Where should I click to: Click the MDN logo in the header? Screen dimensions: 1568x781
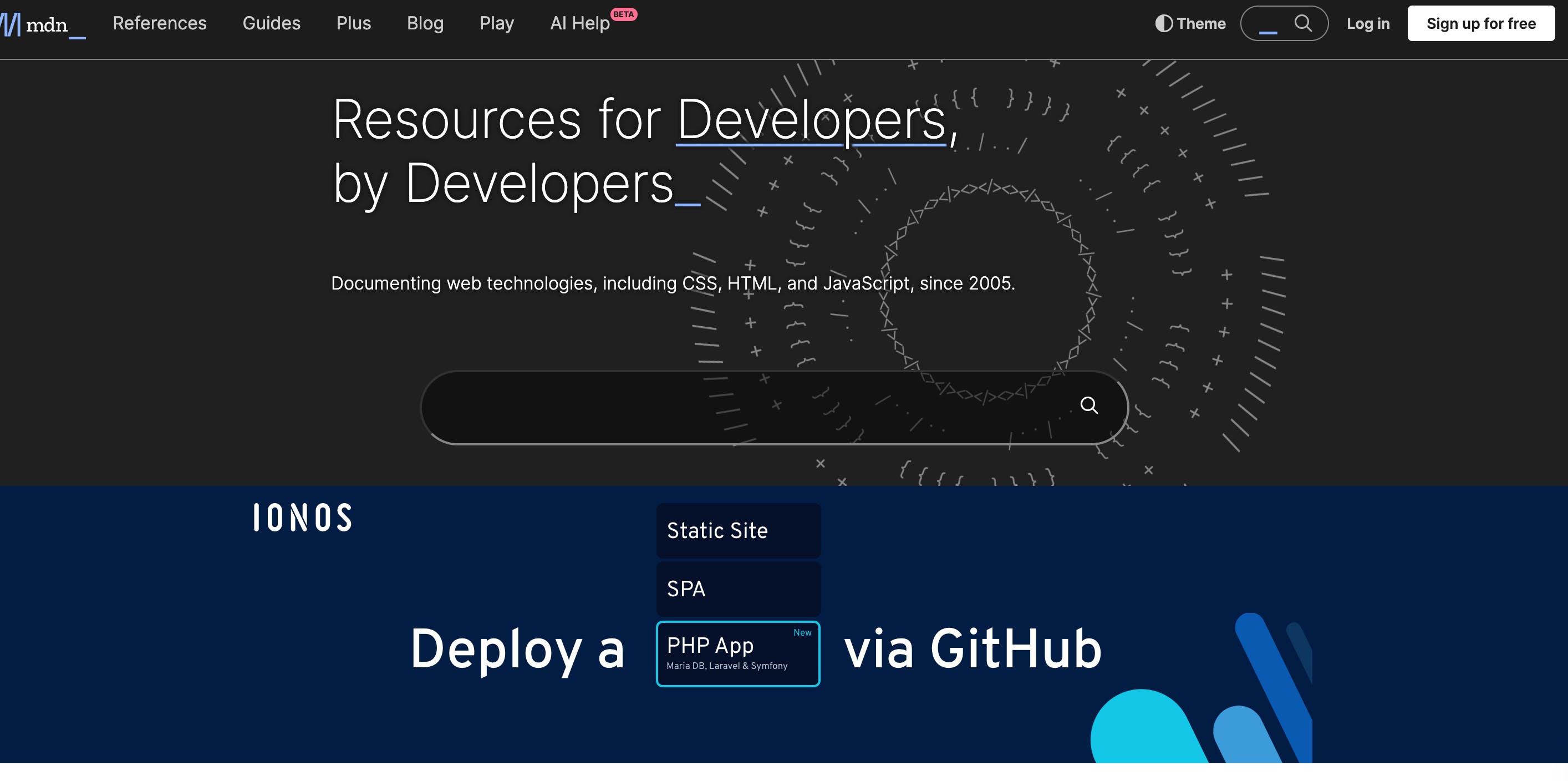tap(43, 24)
